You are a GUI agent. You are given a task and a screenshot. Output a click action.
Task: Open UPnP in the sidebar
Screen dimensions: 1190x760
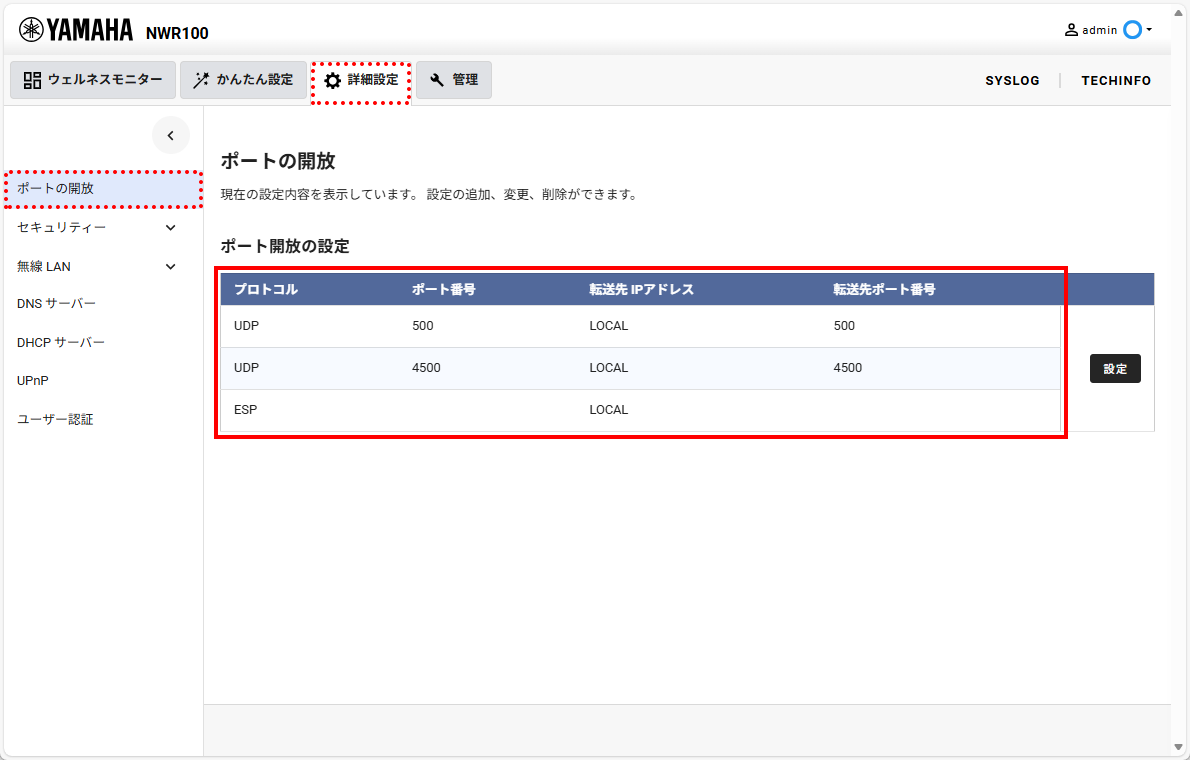(33, 380)
